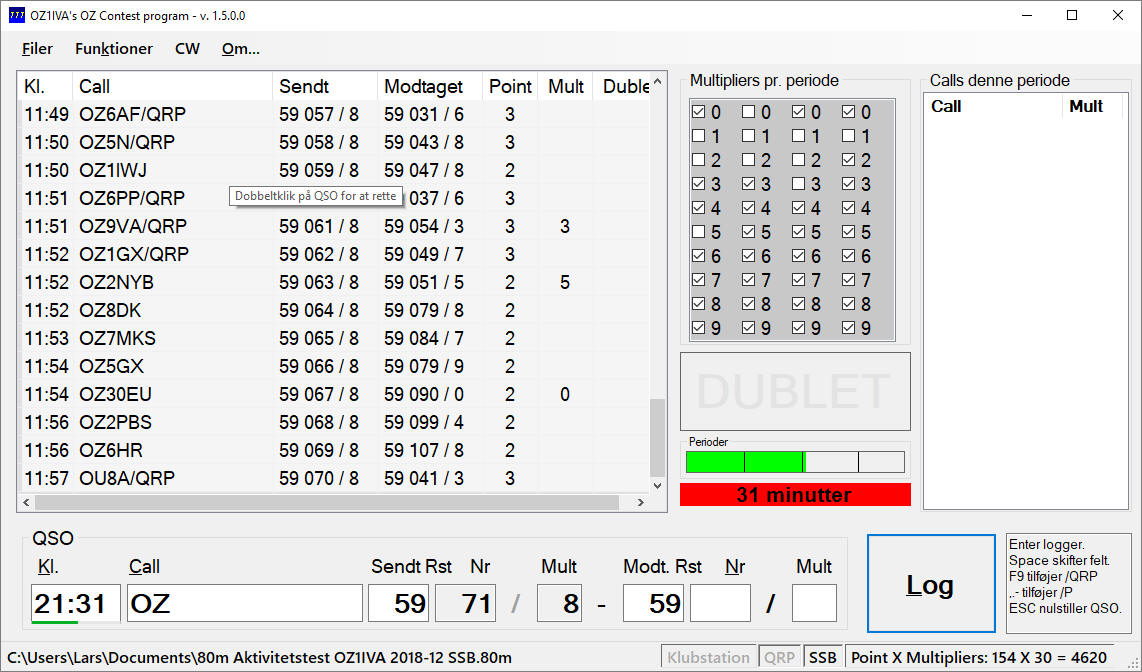1142x672 pixels.
Task: Toggle the SSB mode button
Action: click(x=823, y=657)
